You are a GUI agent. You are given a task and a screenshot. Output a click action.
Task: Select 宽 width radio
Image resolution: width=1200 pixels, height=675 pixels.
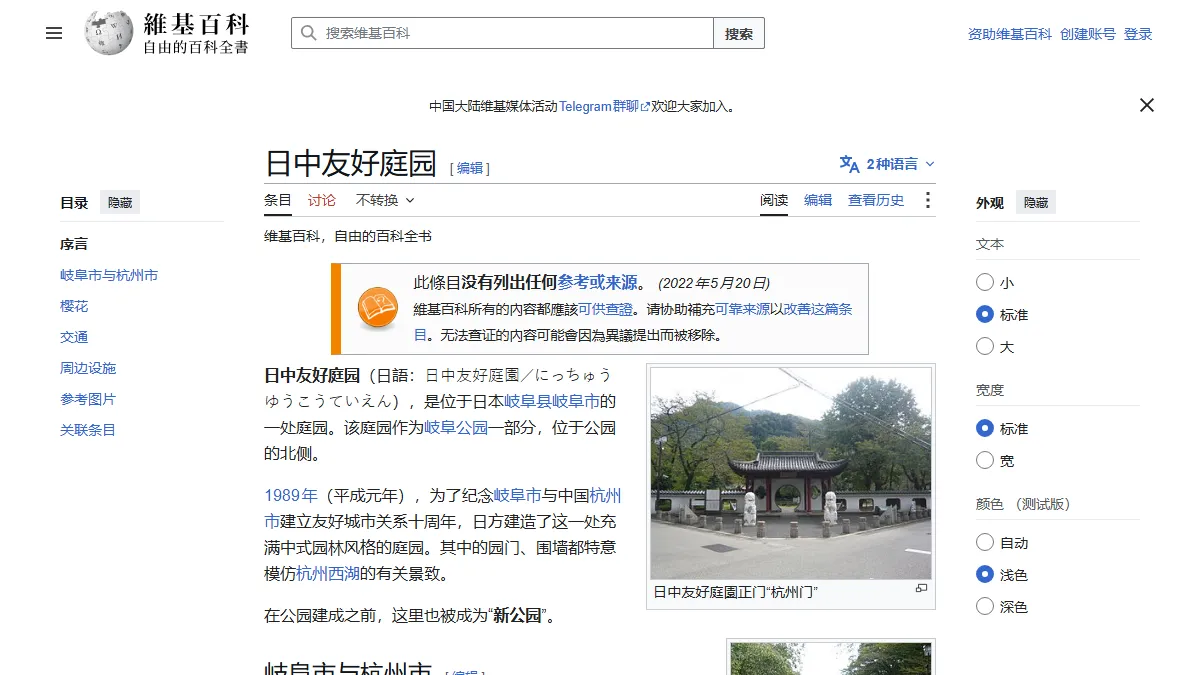[985, 461]
